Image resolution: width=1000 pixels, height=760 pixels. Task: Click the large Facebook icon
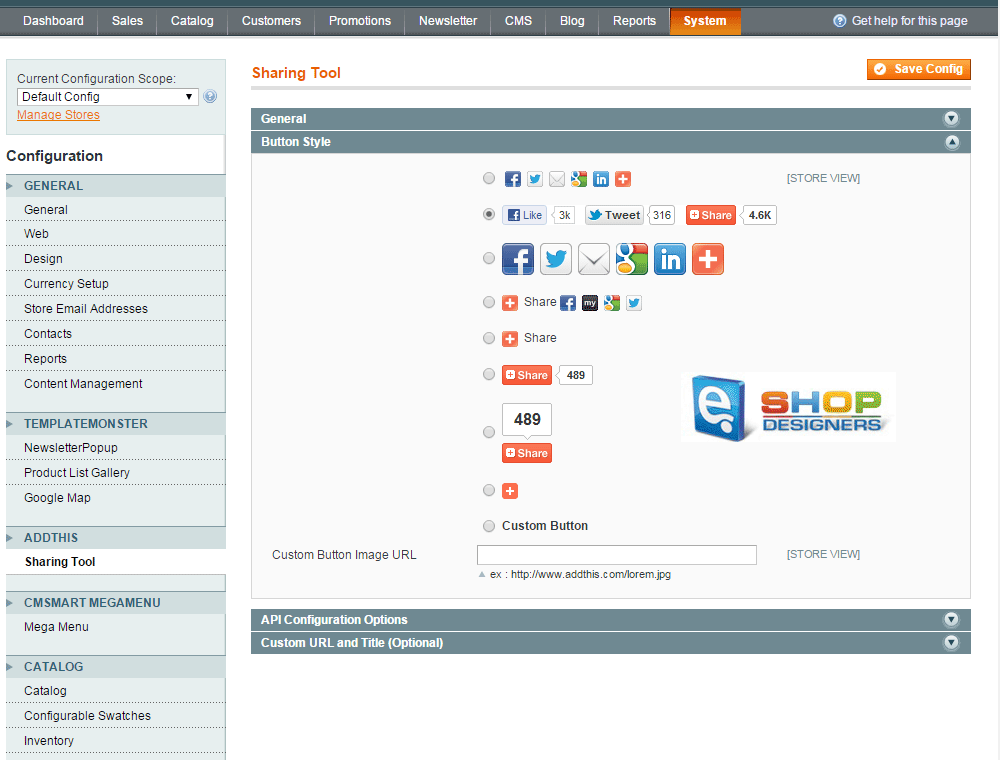517,259
